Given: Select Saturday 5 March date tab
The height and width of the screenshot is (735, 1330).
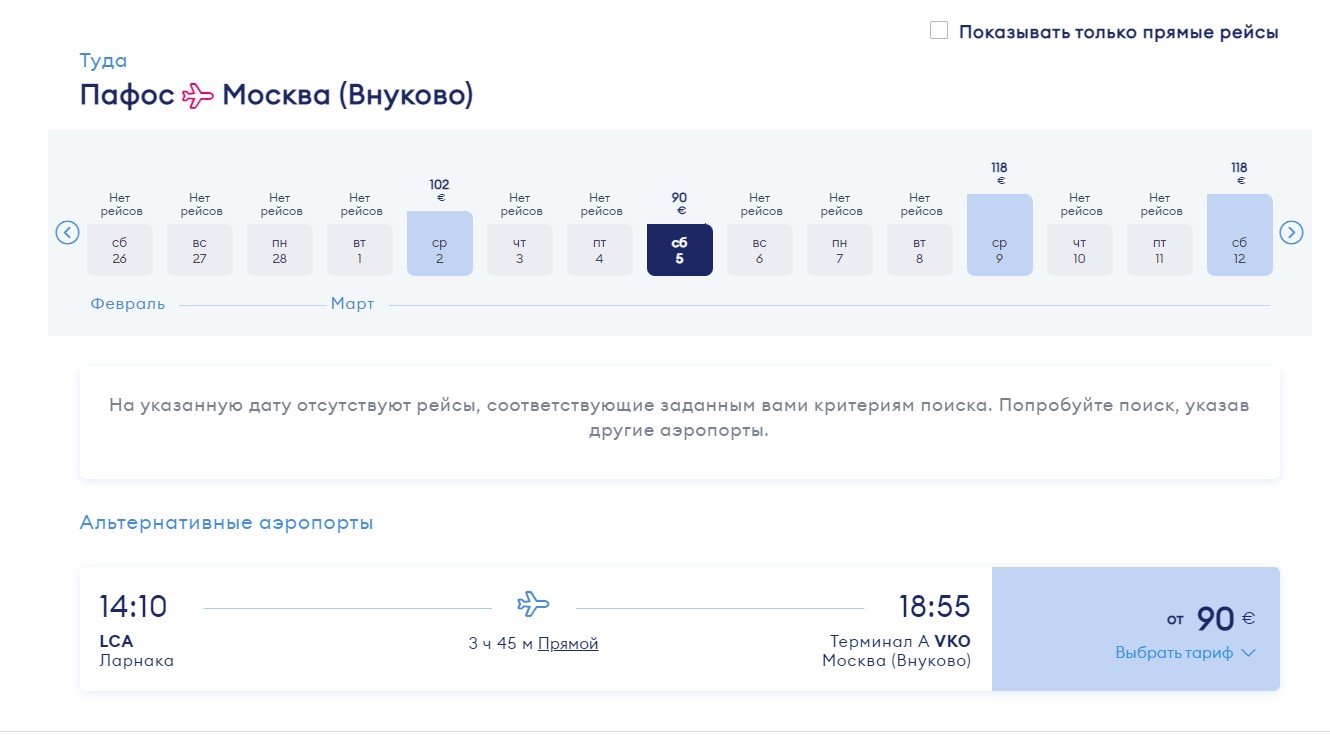Looking at the screenshot, I should [680, 249].
